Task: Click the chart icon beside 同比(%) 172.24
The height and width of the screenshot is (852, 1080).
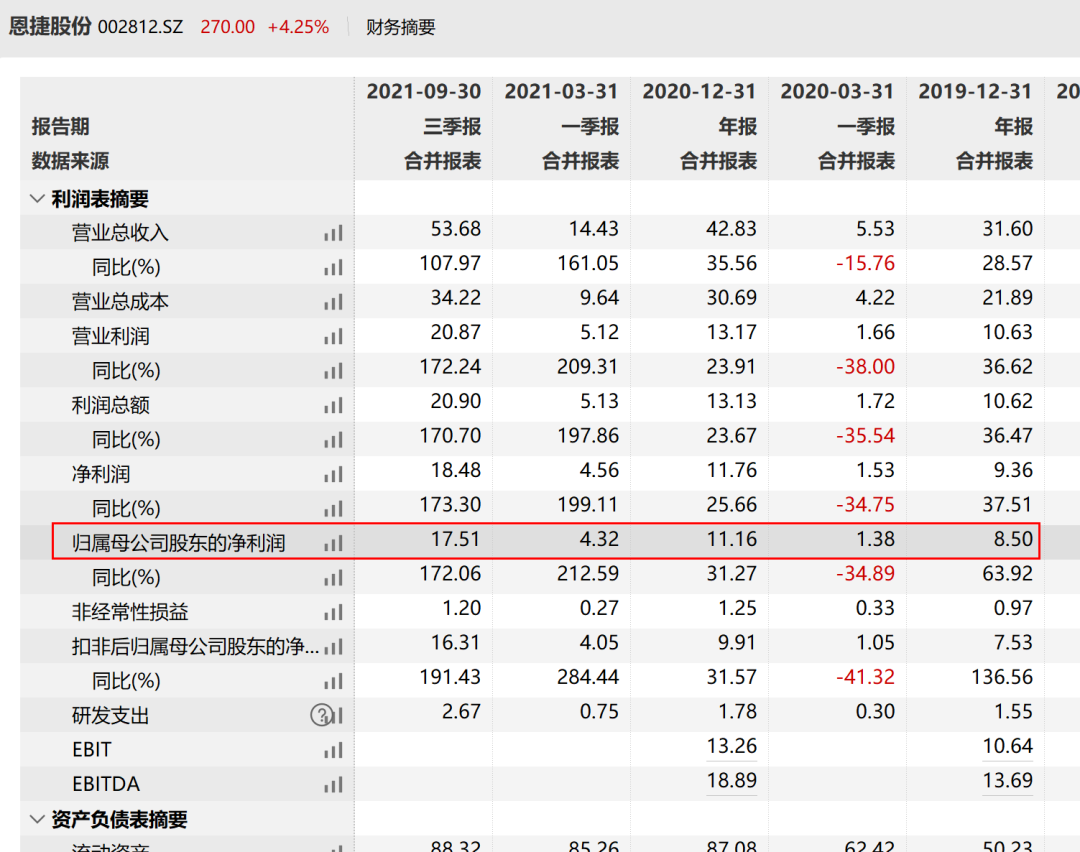Action: click(333, 371)
